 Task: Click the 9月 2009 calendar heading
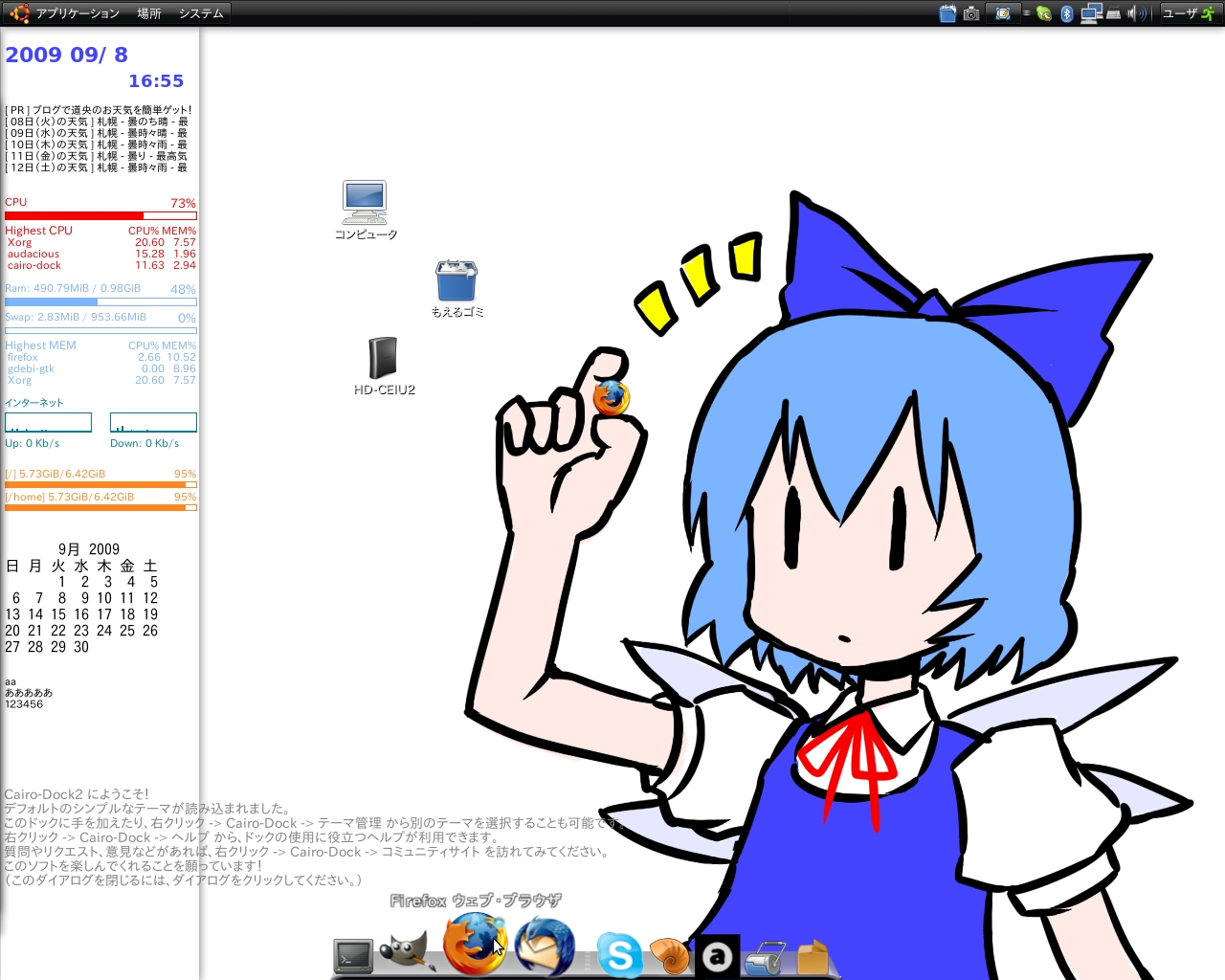point(89,549)
